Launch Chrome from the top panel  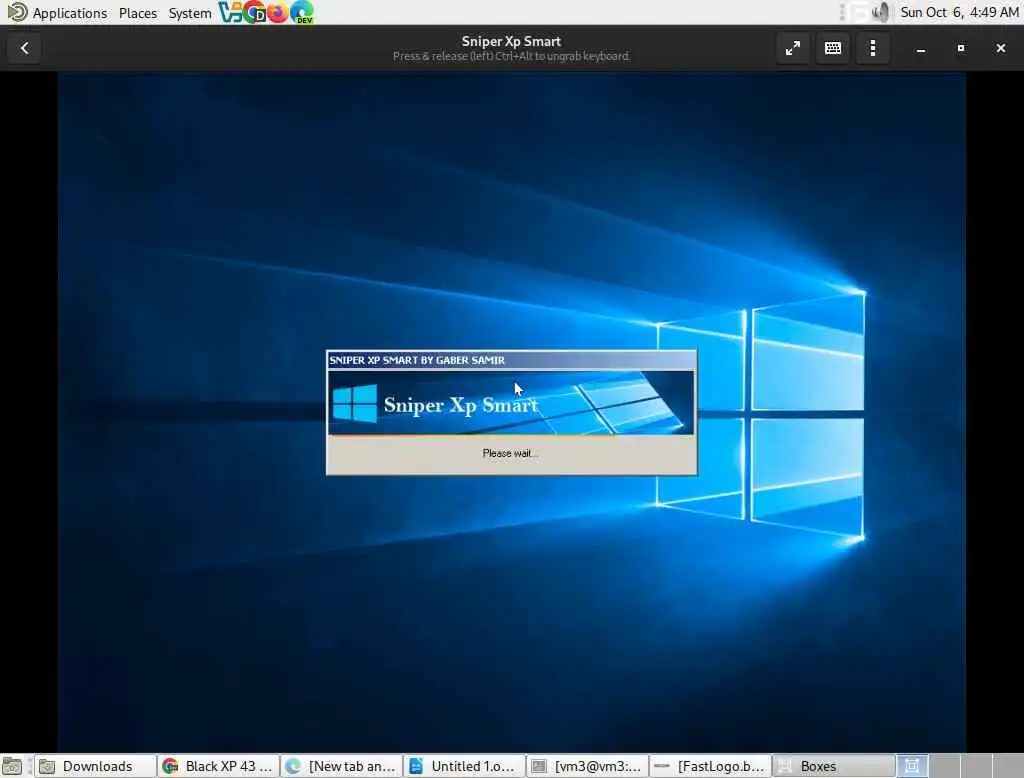click(x=254, y=12)
